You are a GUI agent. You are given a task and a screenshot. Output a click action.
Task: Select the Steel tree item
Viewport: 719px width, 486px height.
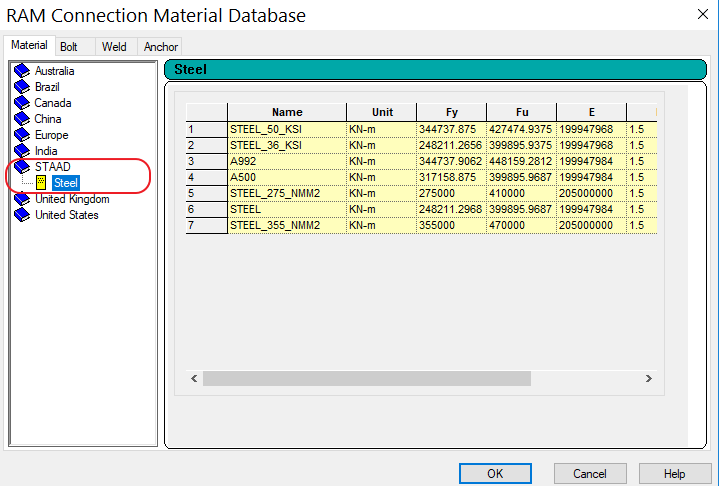(66, 183)
